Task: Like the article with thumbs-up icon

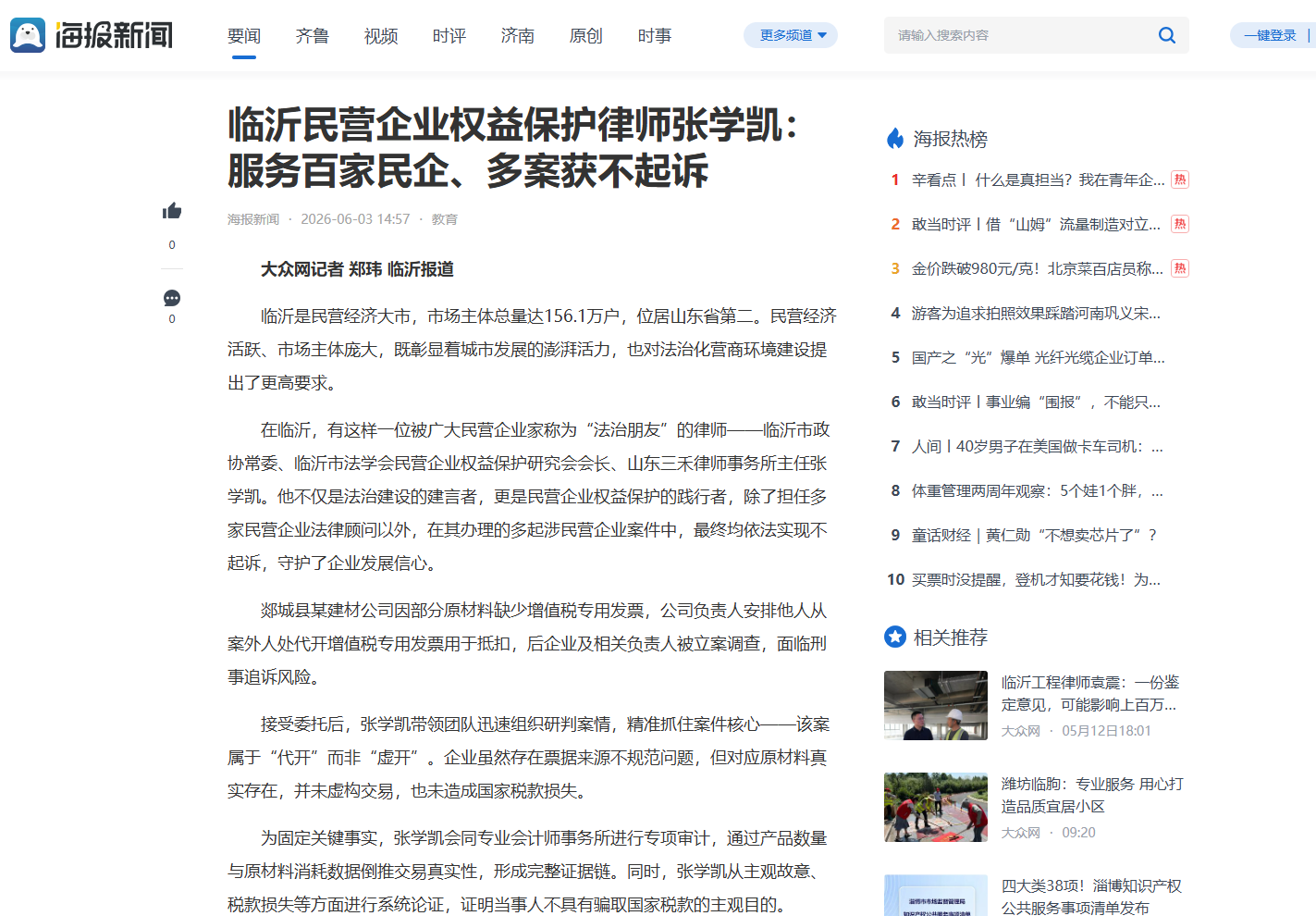Action: (x=172, y=212)
